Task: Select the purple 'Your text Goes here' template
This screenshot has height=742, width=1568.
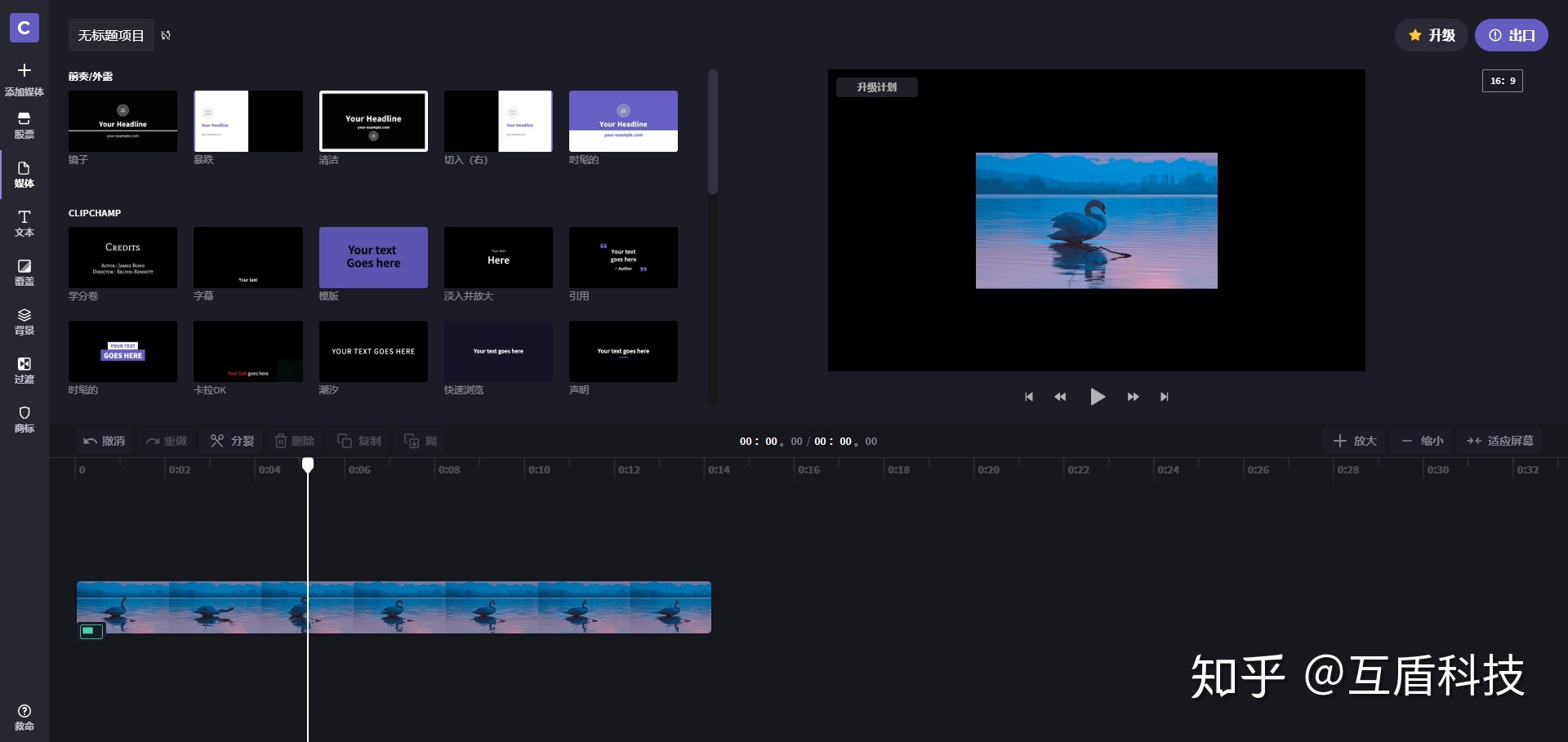Action: (x=373, y=257)
